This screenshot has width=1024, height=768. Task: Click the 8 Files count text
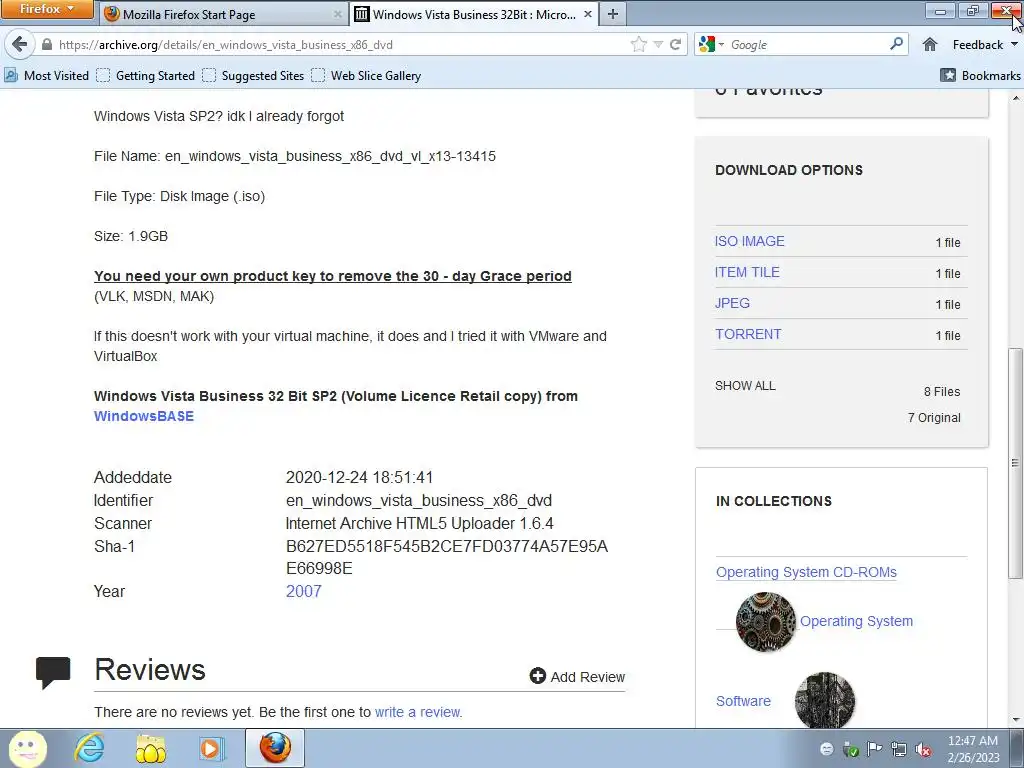(942, 391)
